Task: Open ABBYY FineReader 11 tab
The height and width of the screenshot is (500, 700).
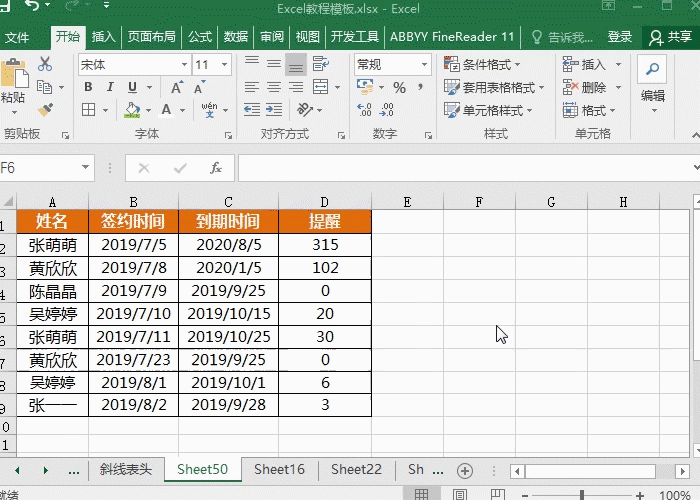Action: point(452,37)
